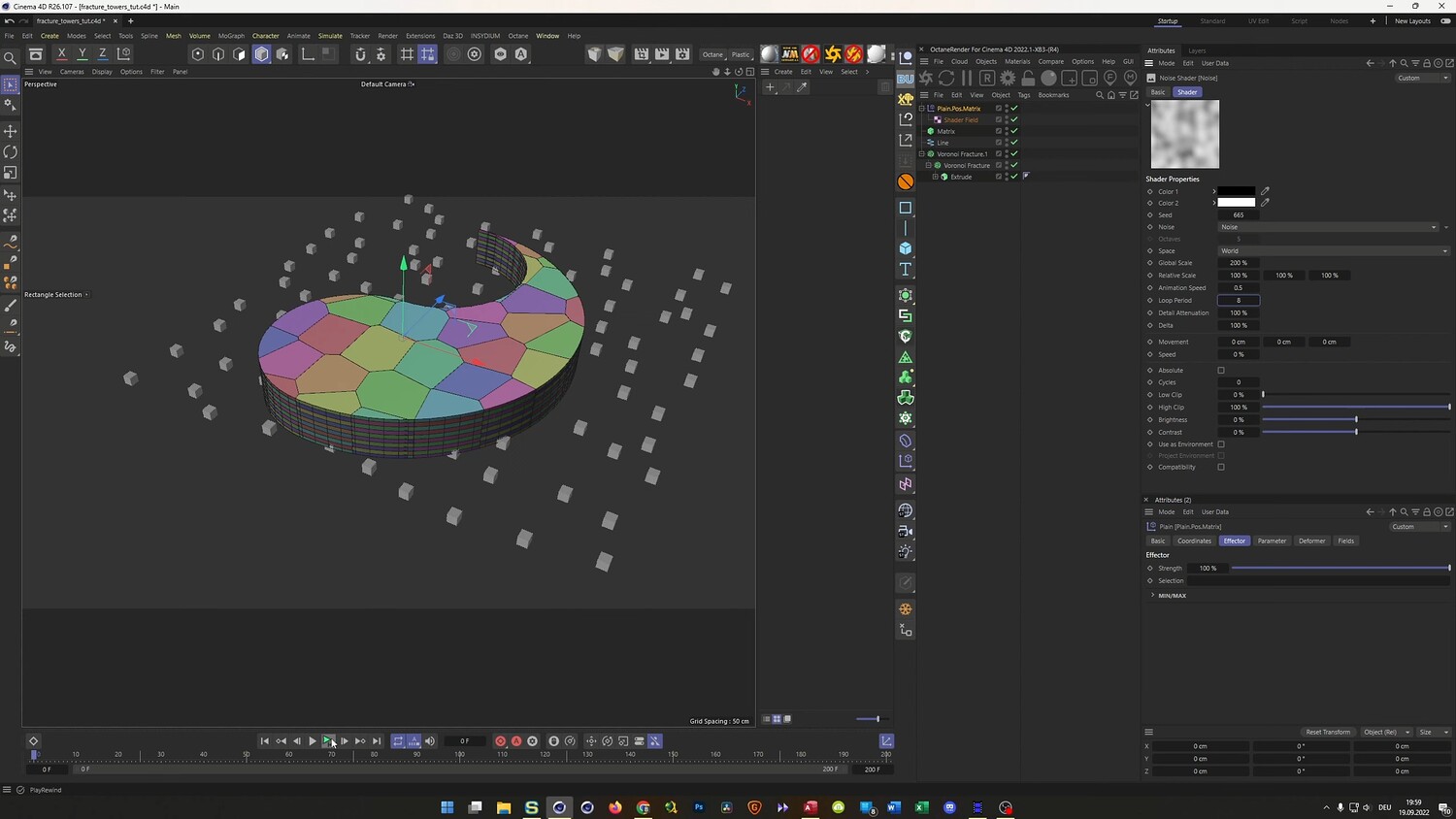Toggle green checkmark for Plain.Pos.Matrix
Image resolution: width=1456 pixels, height=819 pixels.
[1014, 109]
